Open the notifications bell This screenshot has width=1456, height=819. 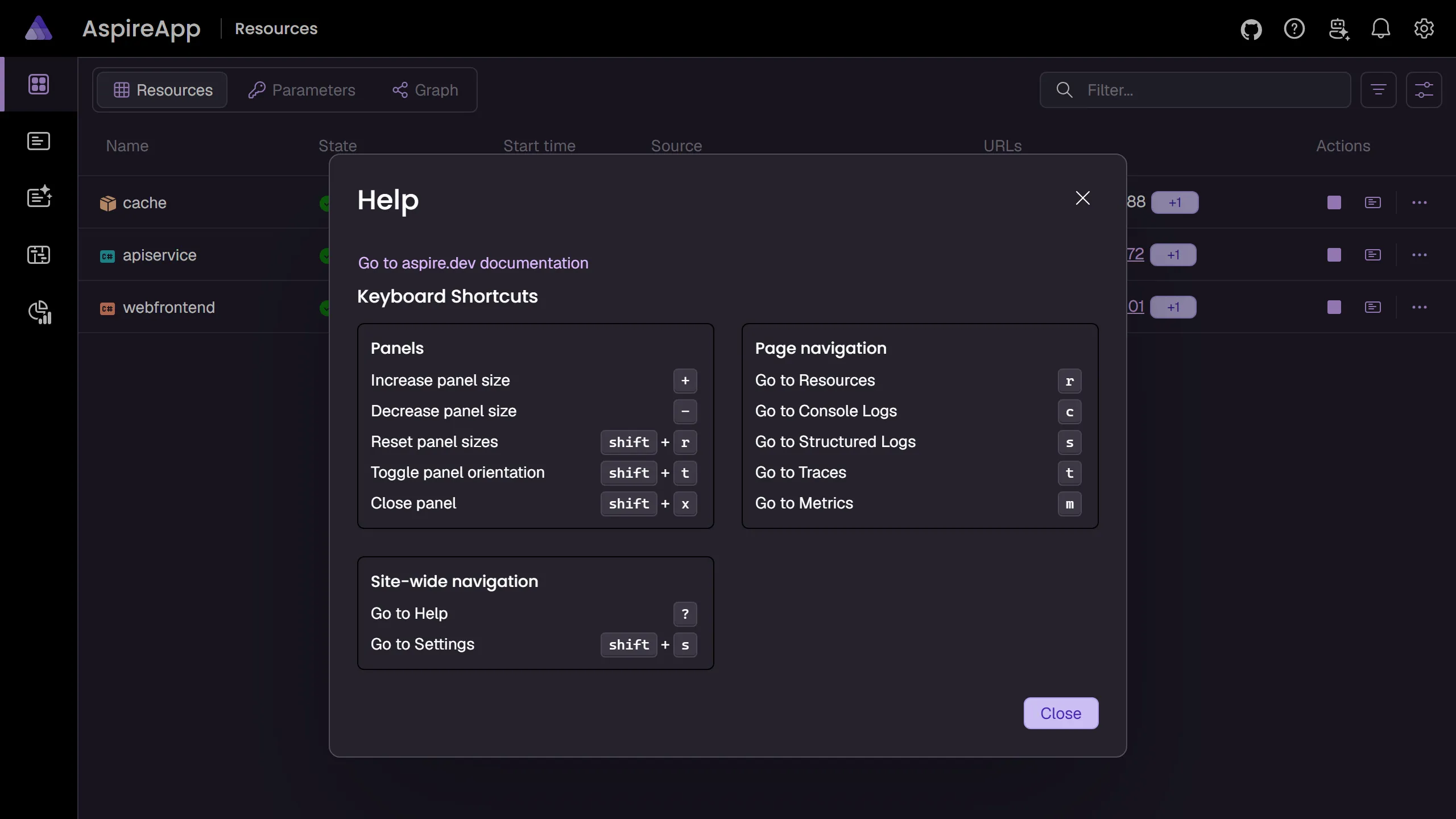[x=1381, y=29]
